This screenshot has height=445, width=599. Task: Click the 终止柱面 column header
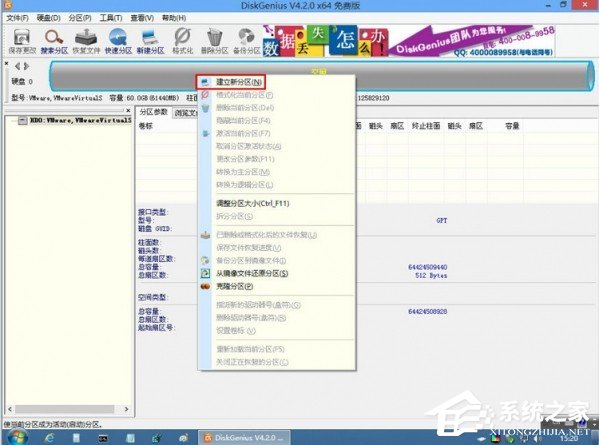coord(426,126)
